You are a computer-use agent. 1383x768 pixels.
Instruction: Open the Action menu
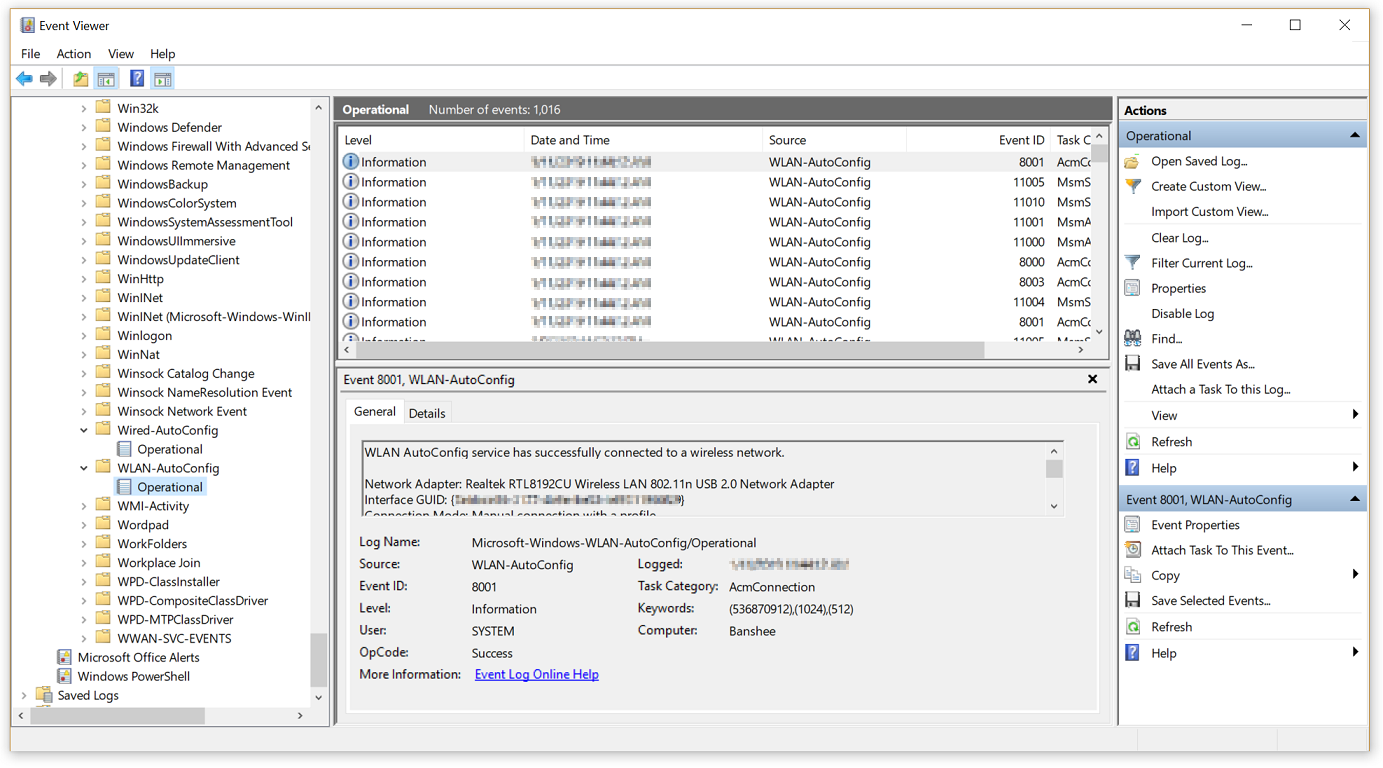[73, 53]
